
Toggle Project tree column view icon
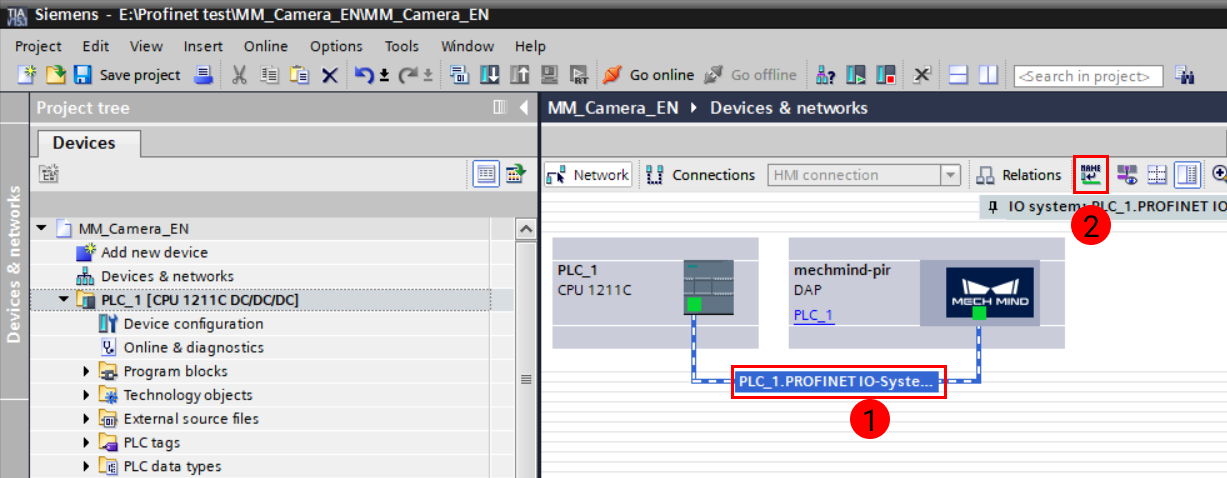coord(500,108)
